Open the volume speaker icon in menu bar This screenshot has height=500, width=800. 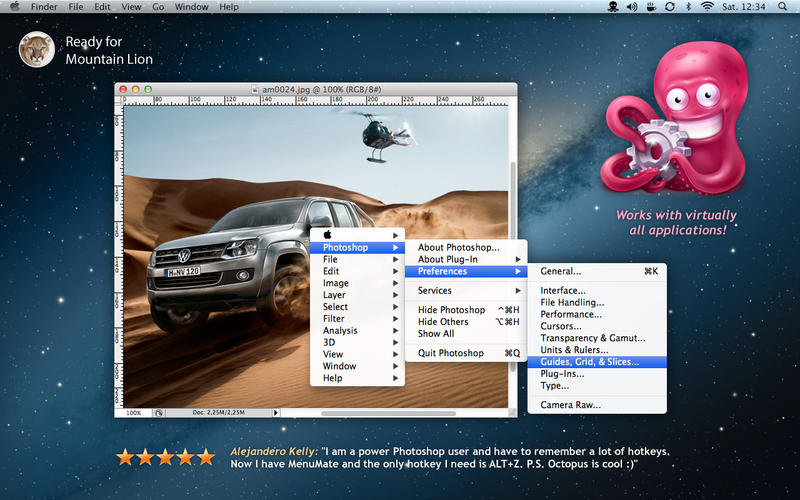[632, 7]
